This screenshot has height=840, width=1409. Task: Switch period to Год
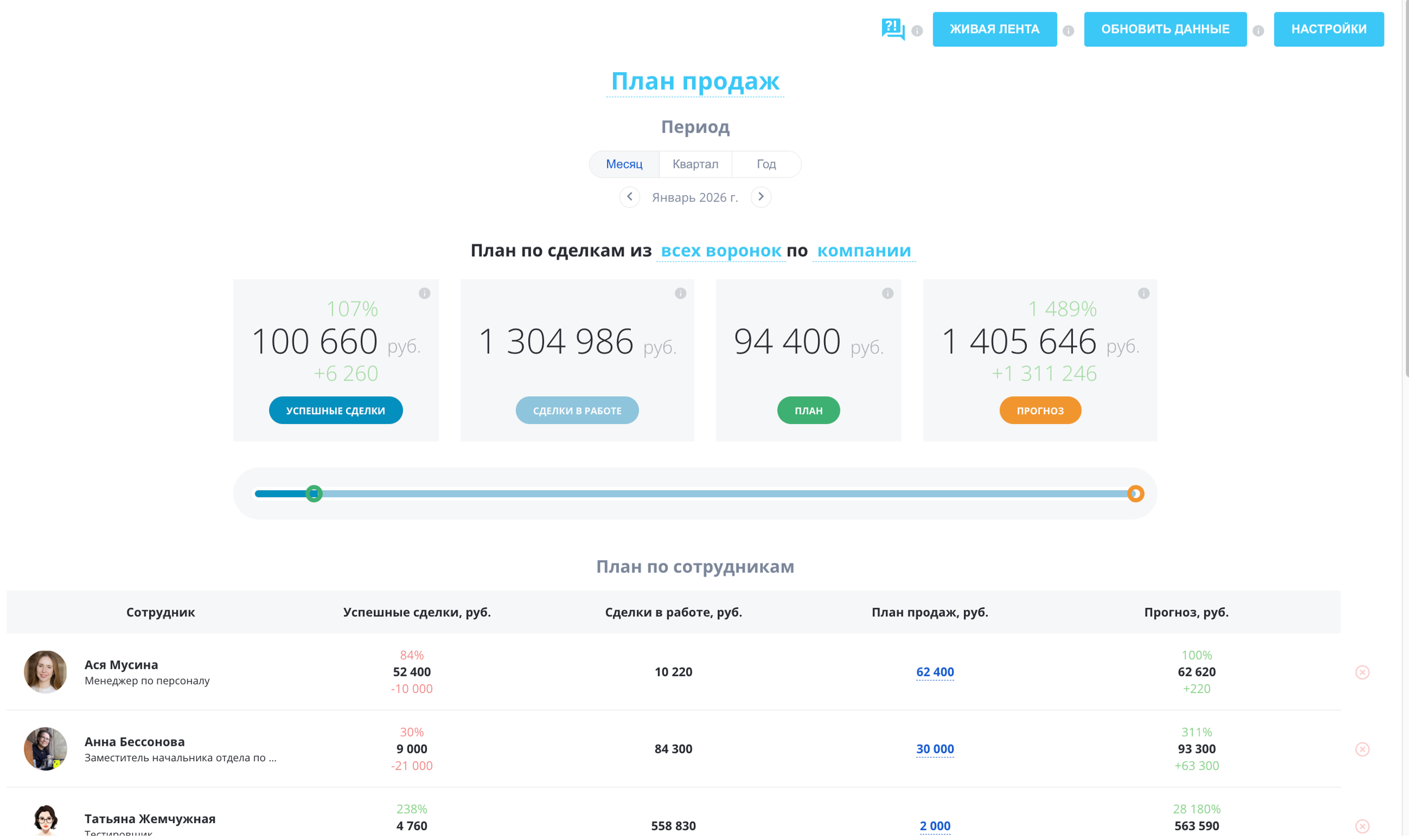click(765, 164)
